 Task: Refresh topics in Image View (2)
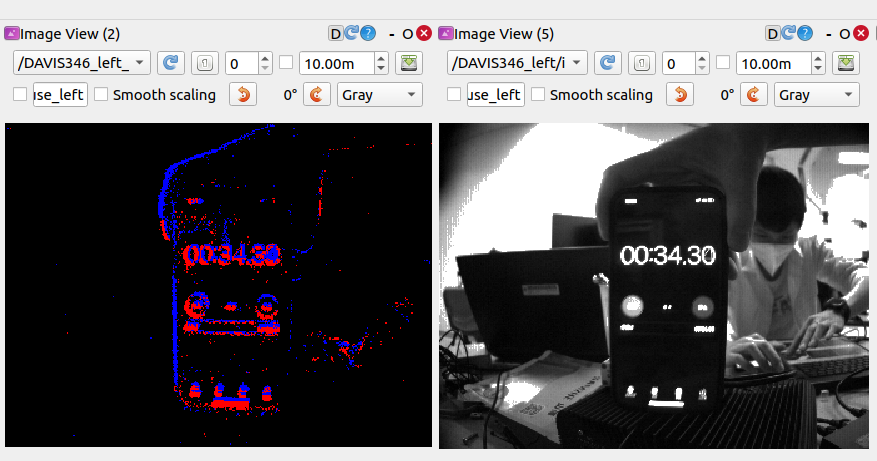click(x=171, y=63)
